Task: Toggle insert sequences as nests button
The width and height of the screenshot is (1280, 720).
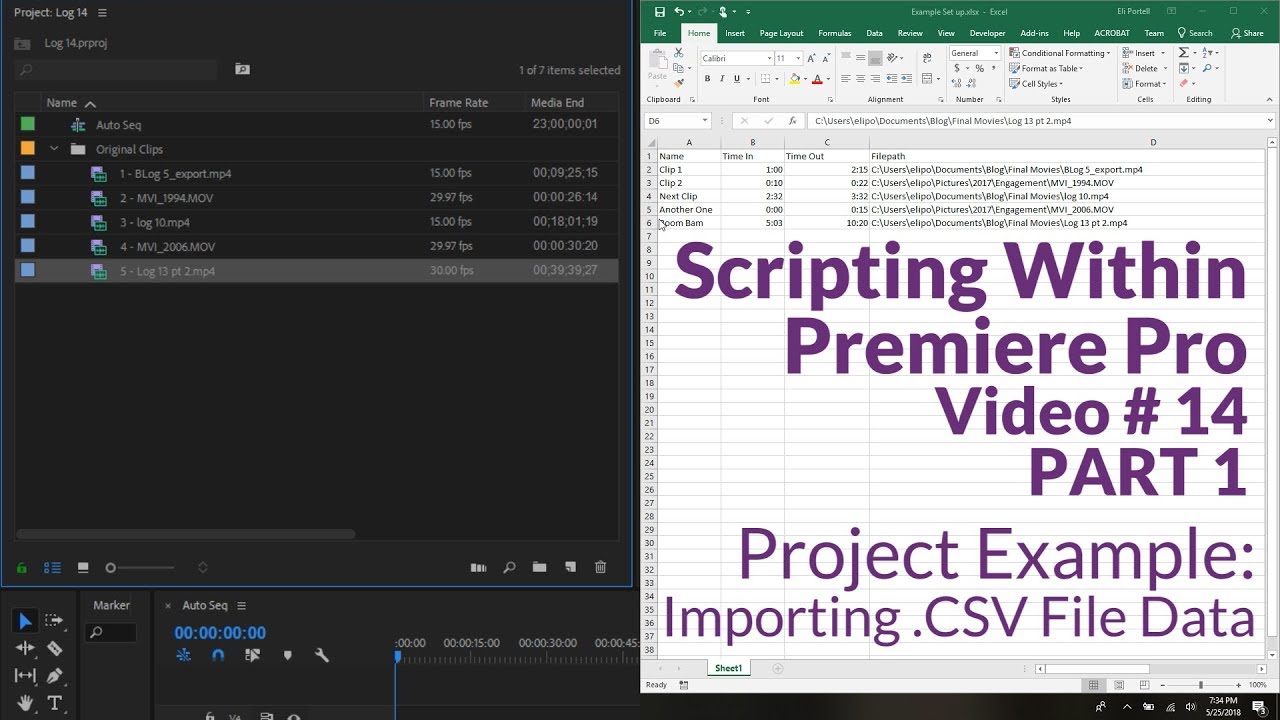Action: (184, 655)
